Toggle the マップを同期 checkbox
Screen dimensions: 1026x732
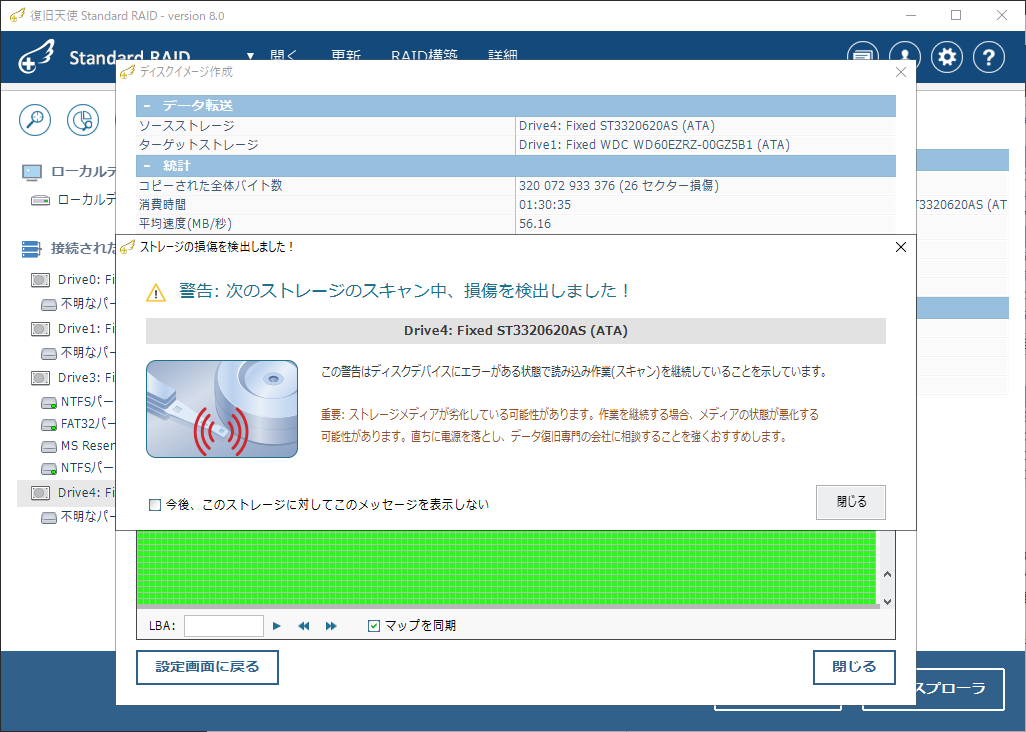374,626
